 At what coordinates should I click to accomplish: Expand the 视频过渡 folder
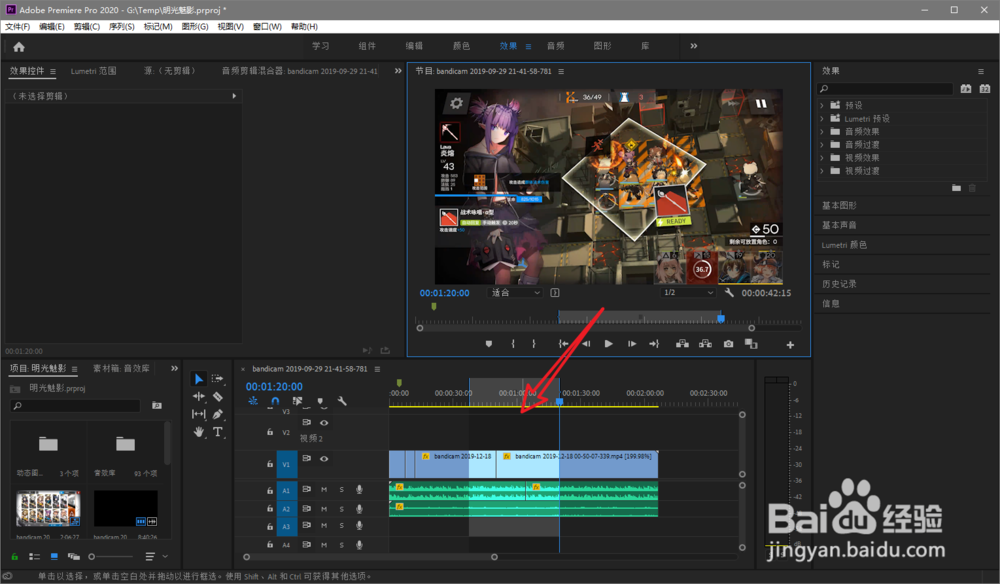tap(821, 171)
